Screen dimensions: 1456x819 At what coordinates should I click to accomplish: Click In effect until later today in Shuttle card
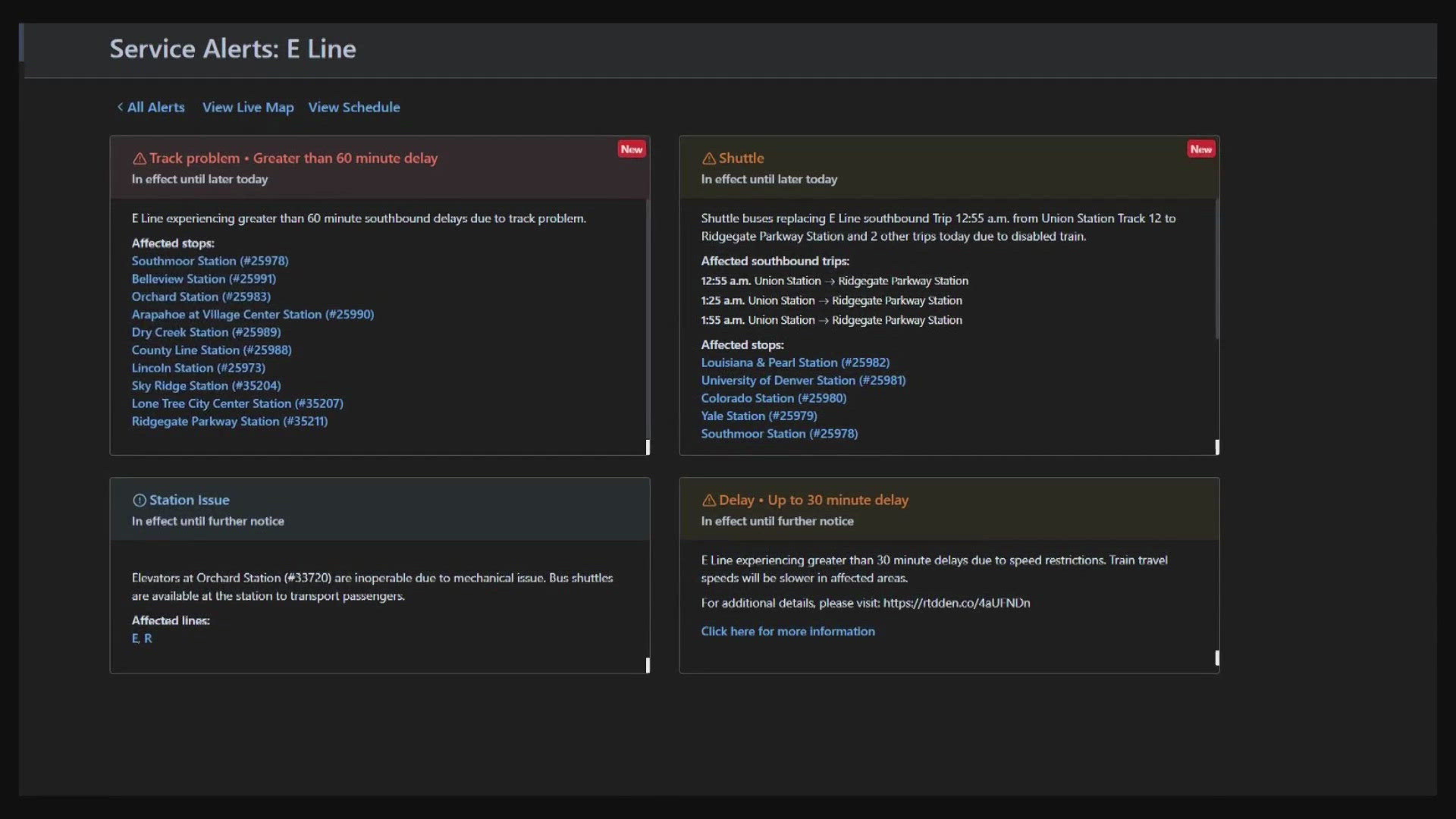[769, 180]
